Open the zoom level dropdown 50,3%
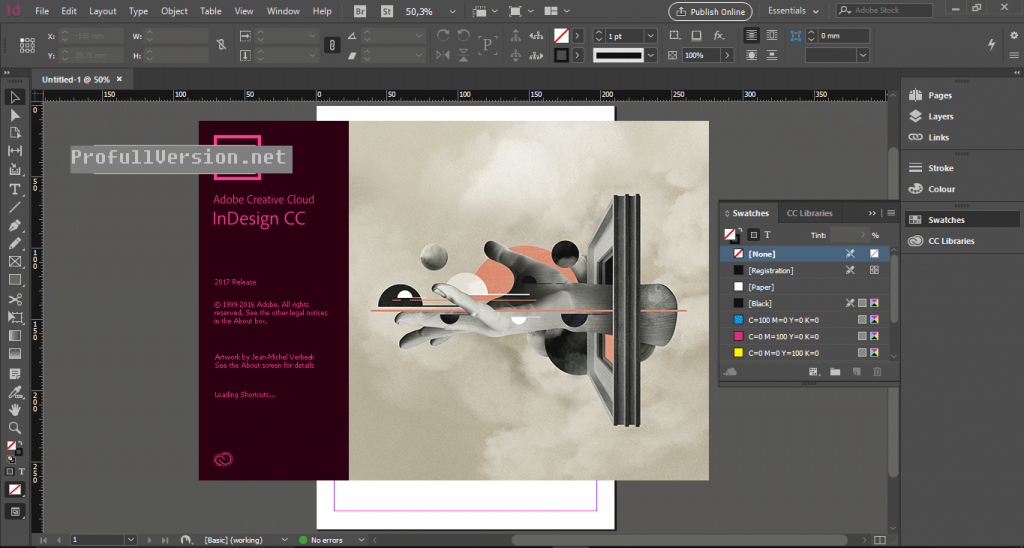The height and width of the screenshot is (548, 1024). (x=453, y=12)
